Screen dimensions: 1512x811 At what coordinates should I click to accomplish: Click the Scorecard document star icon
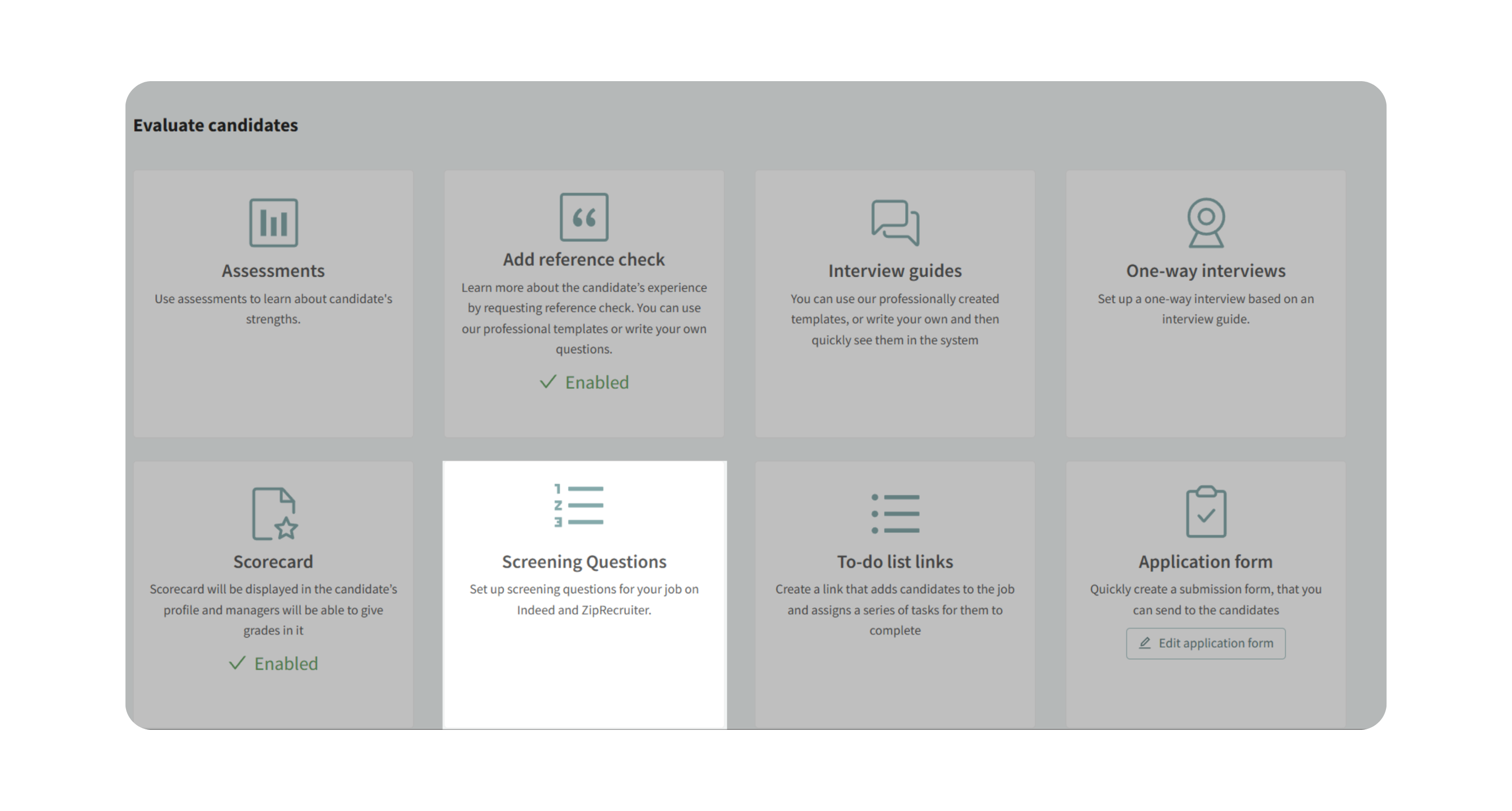pos(274,514)
